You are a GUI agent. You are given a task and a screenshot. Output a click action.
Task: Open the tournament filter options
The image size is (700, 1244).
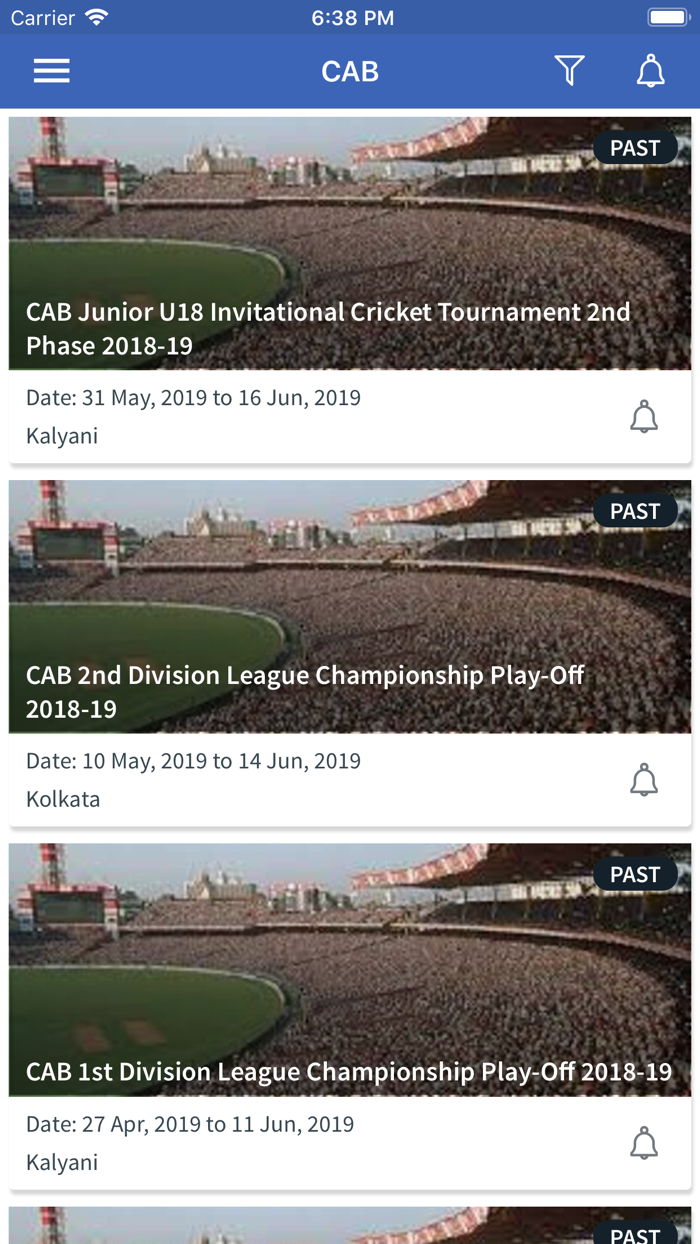[x=569, y=71]
